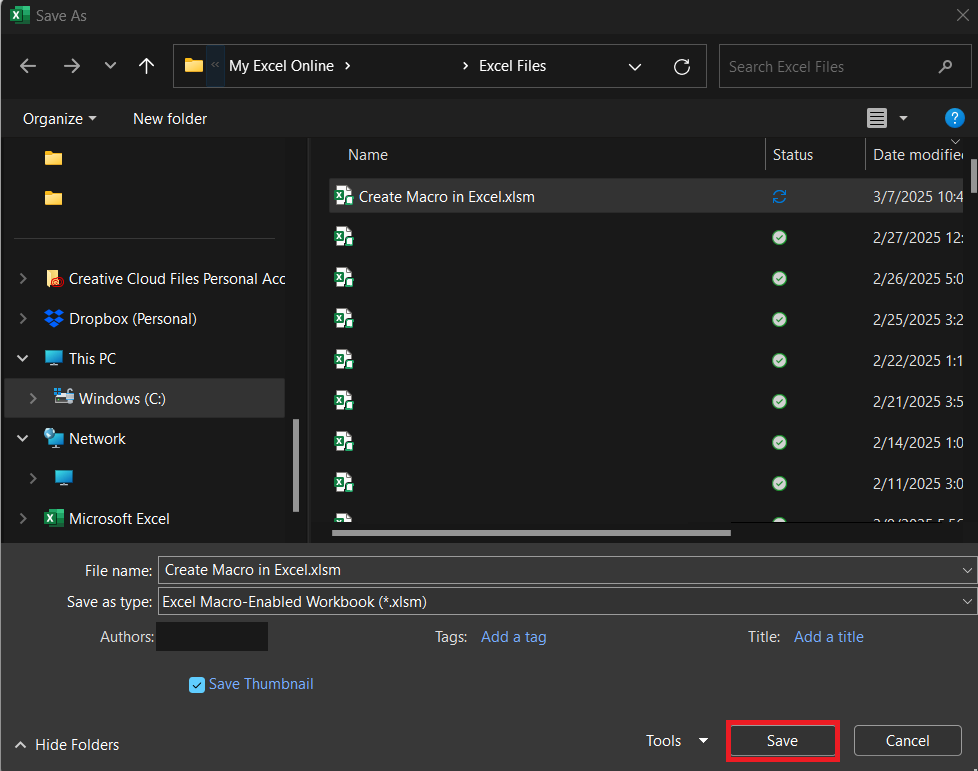
Task: Open the Organize menu
Action: point(59,119)
